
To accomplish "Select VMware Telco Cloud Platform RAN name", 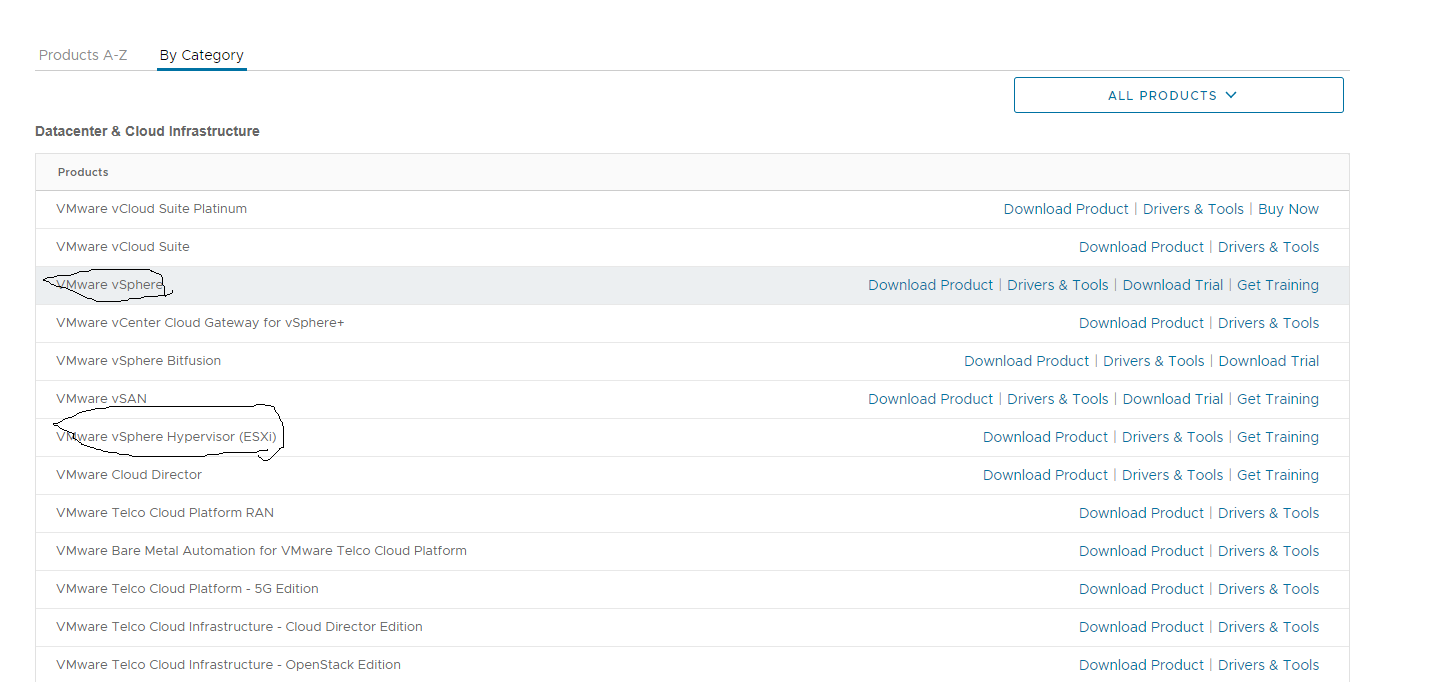I will point(165,513).
